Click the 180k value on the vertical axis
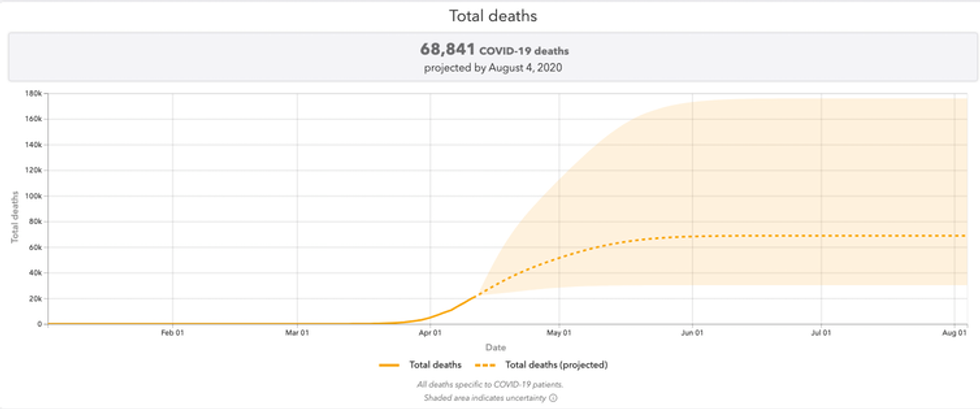The width and height of the screenshot is (980, 409). (x=32, y=93)
